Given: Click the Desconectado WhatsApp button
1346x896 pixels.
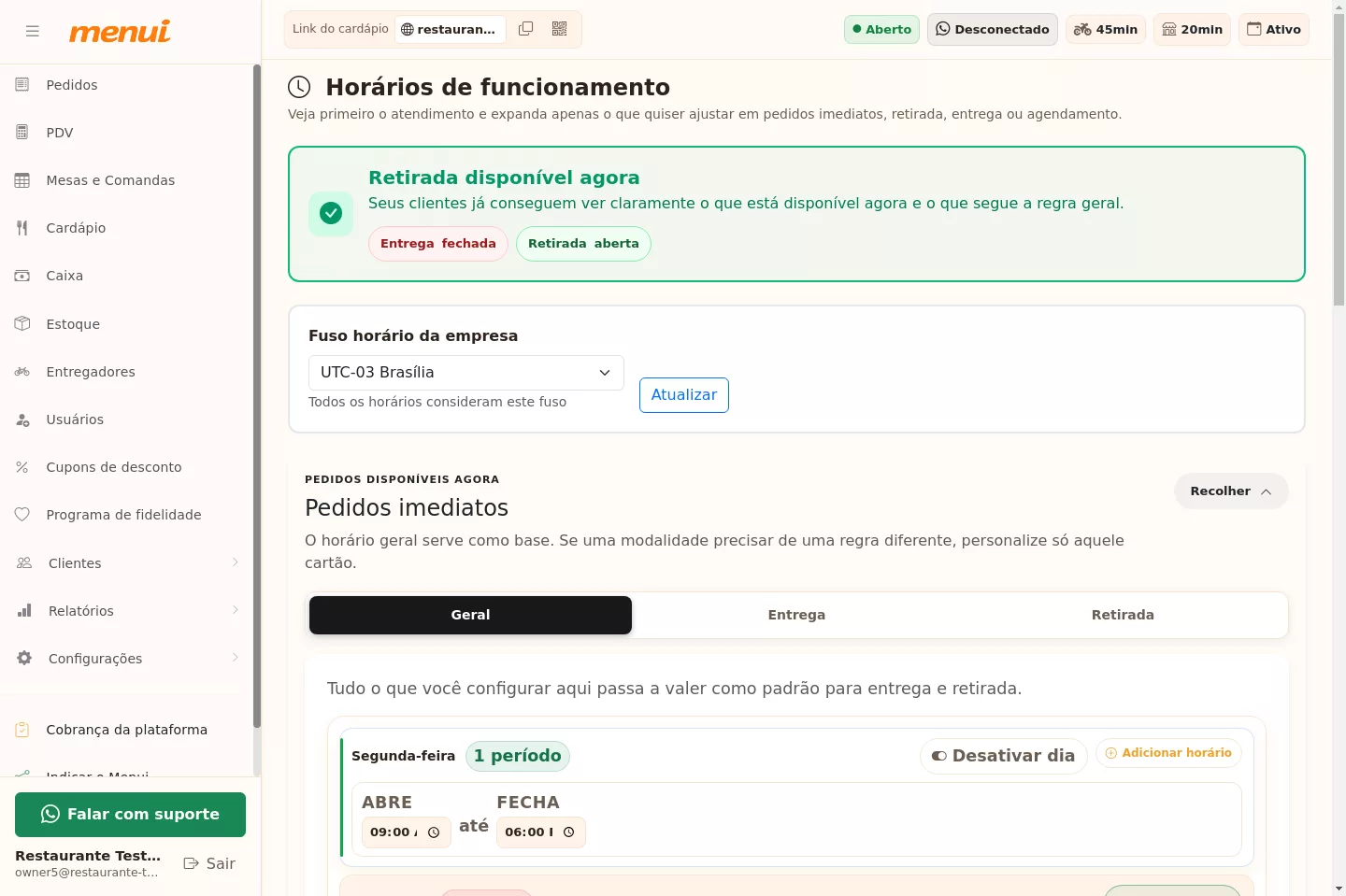Looking at the screenshot, I should [993, 30].
